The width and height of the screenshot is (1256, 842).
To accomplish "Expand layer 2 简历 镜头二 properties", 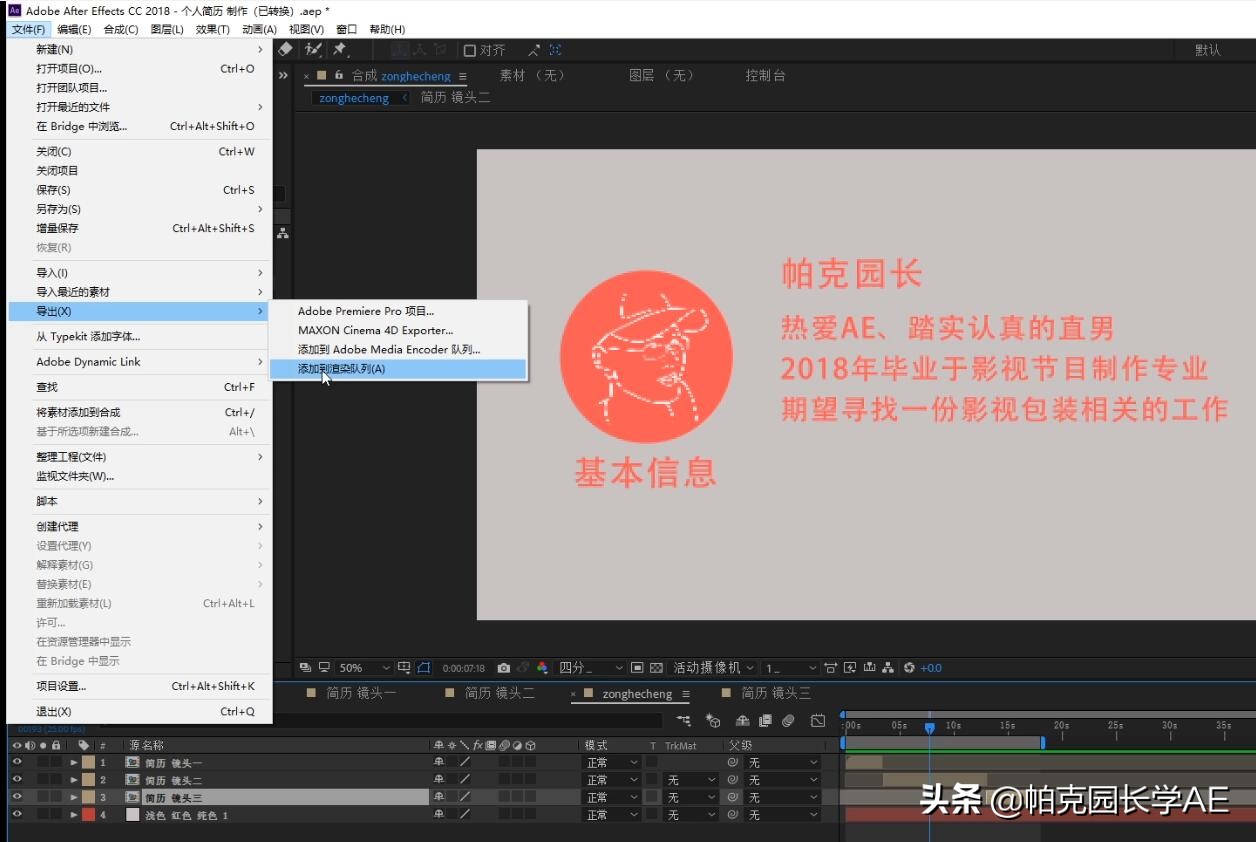I will coord(74,780).
